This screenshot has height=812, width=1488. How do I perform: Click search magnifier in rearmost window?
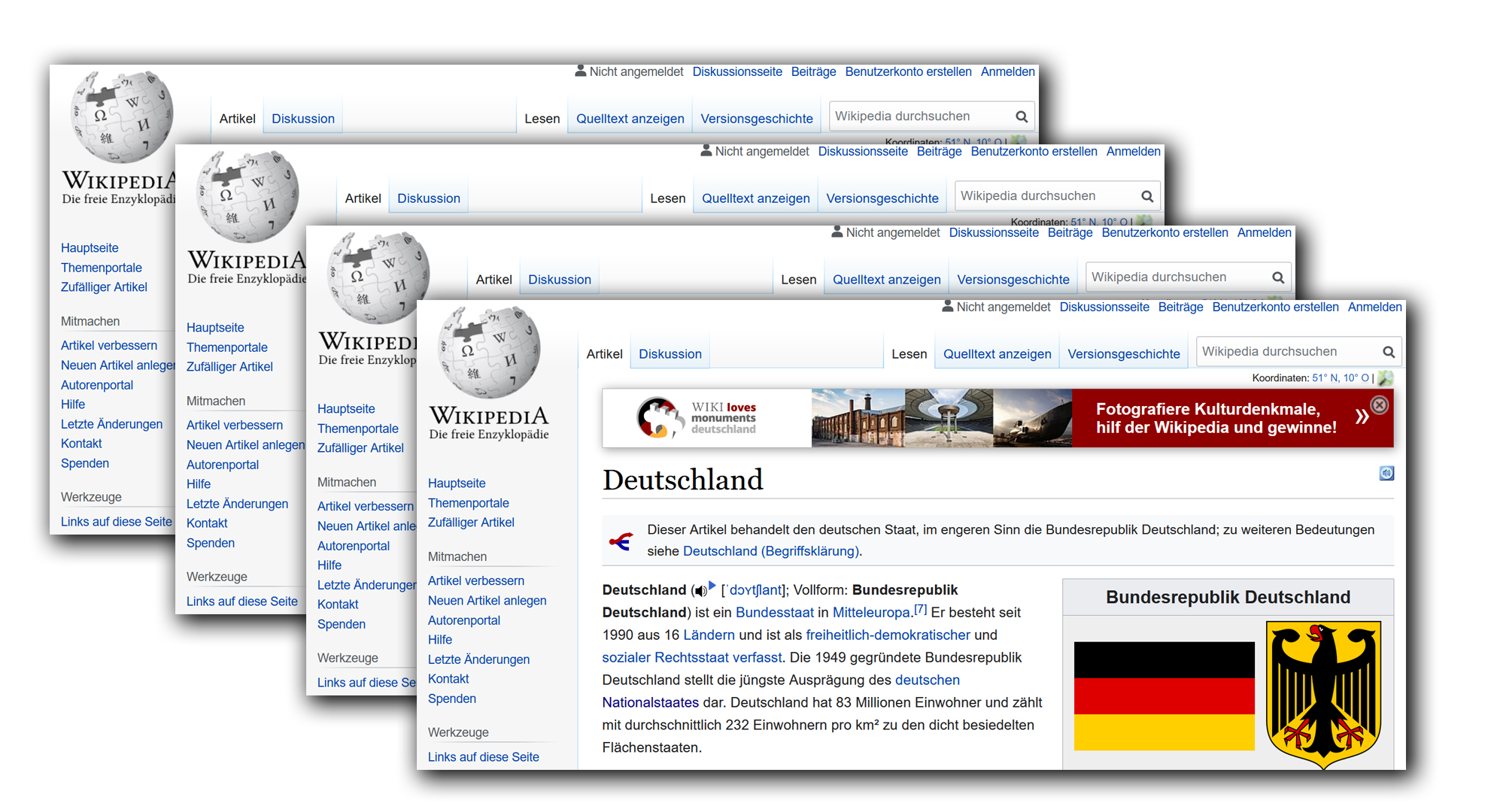point(1022,117)
